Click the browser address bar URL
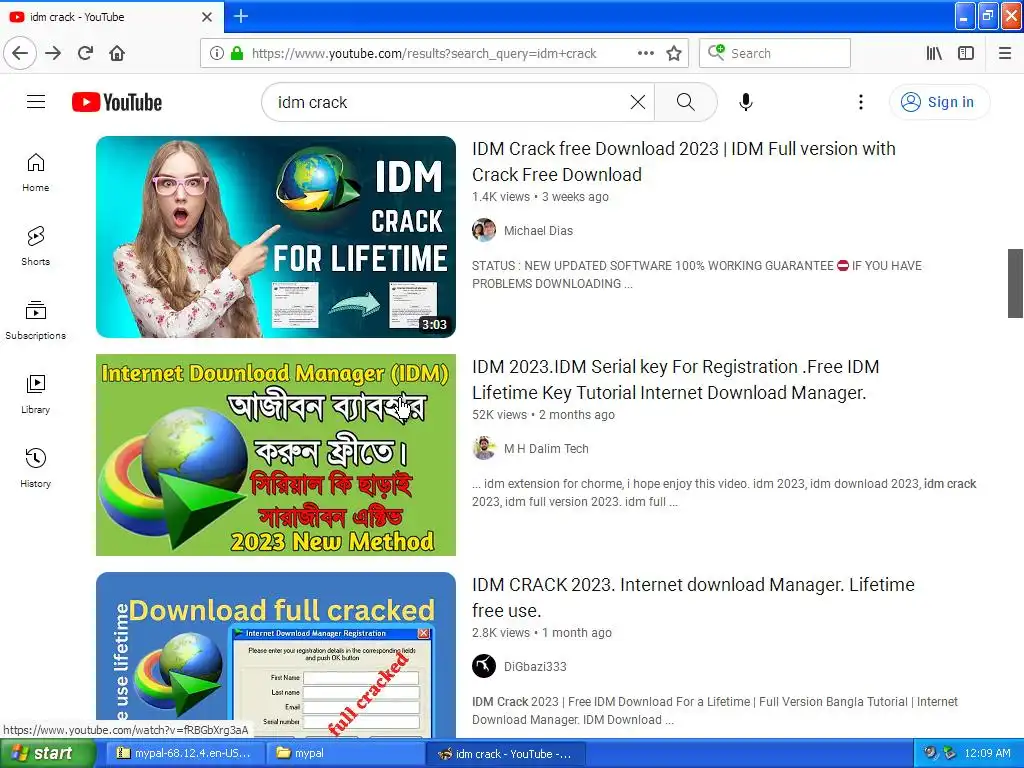Image resolution: width=1024 pixels, height=768 pixels. tap(424, 54)
